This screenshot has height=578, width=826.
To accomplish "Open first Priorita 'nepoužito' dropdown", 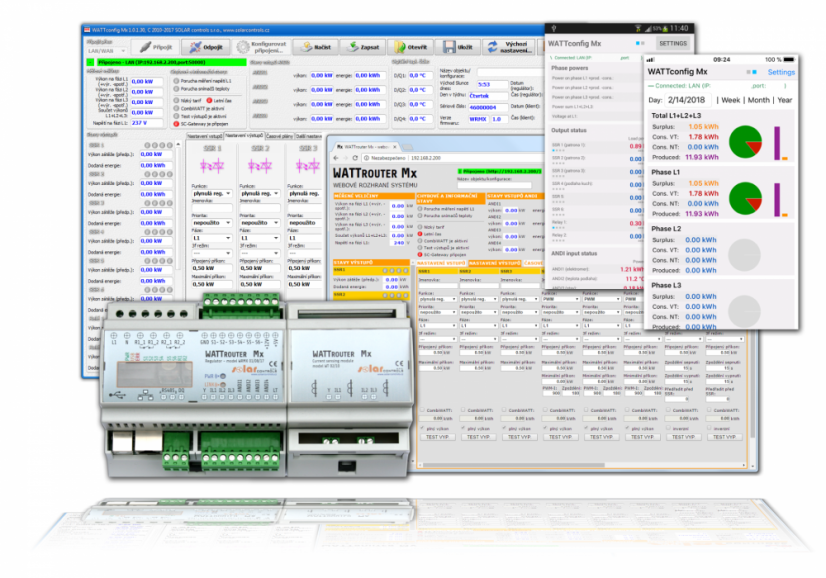I will pyautogui.click(x=210, y=223).
